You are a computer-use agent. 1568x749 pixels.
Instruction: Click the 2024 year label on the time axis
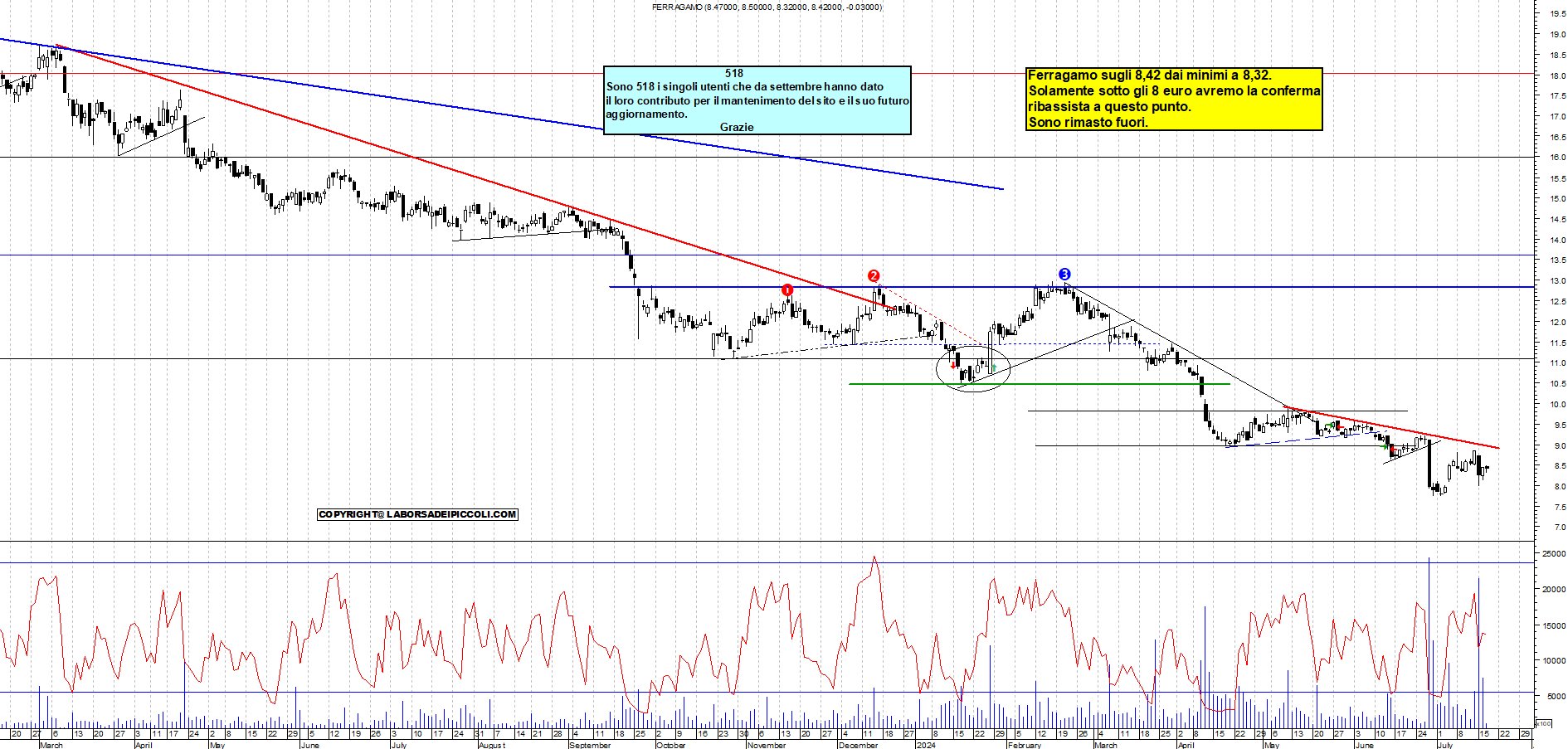(x=926, y=745)
